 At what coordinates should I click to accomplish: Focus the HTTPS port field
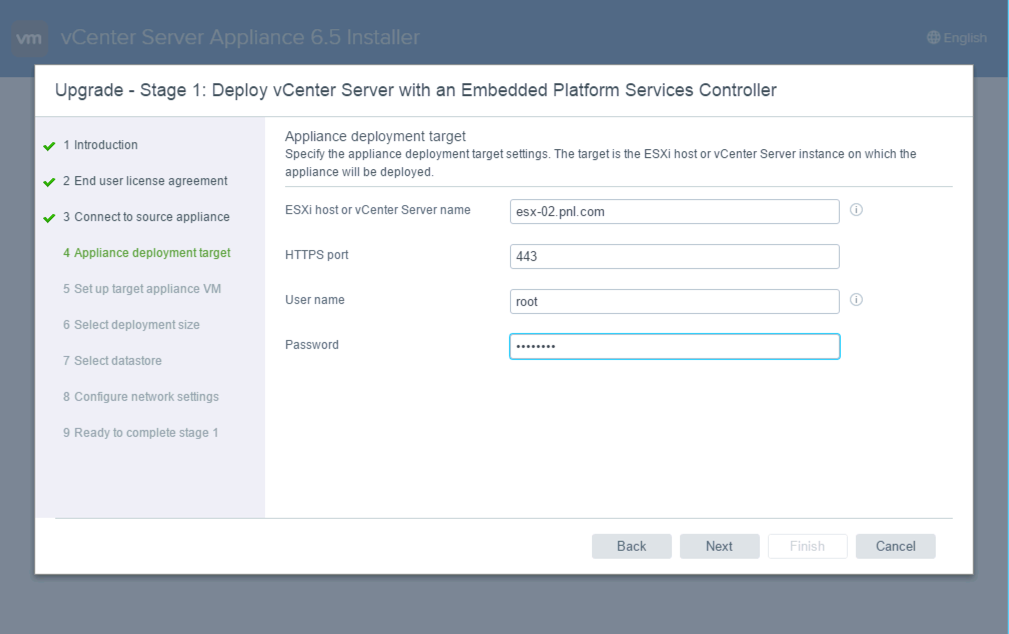tap(674, 257)
